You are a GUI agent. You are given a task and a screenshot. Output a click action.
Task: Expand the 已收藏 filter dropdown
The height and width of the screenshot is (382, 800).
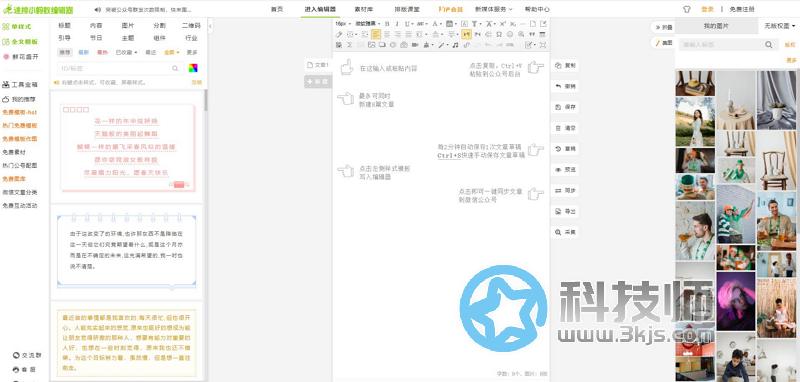pos(126,53)
